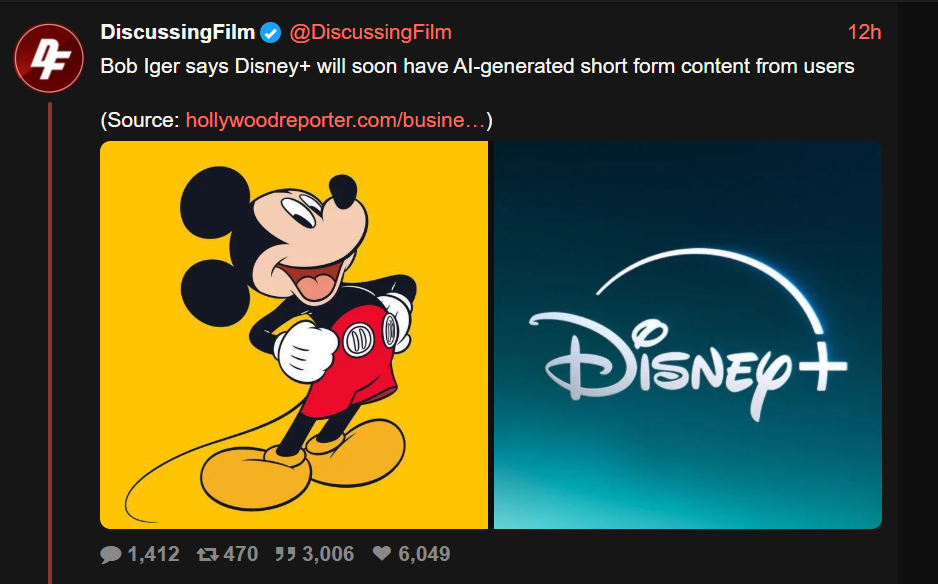Click the 470 retweets count
The image size is (938, 584).
tap(240, 554)
